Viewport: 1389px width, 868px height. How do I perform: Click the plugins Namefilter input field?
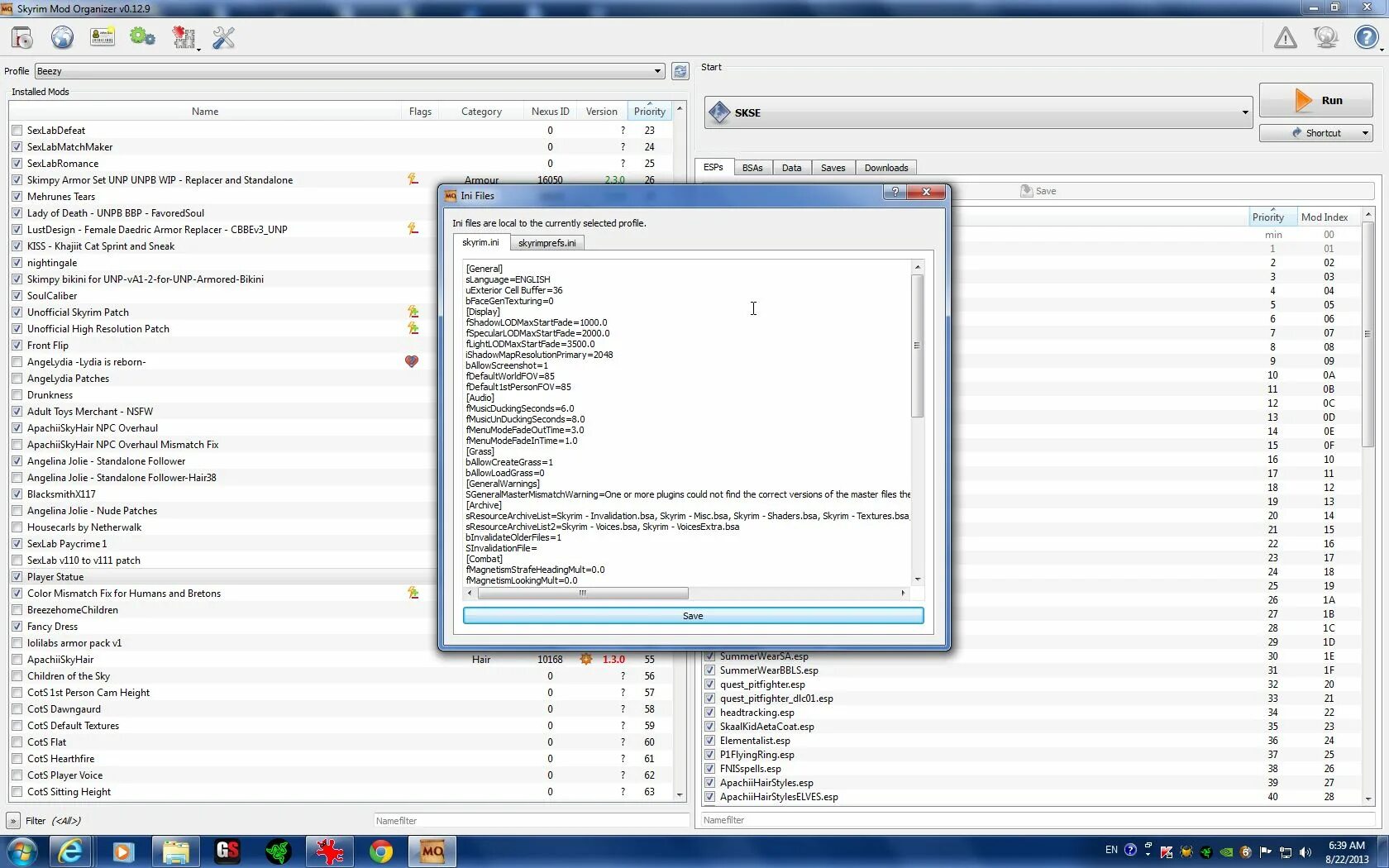pyautogui.click(x=1037, y=820)
